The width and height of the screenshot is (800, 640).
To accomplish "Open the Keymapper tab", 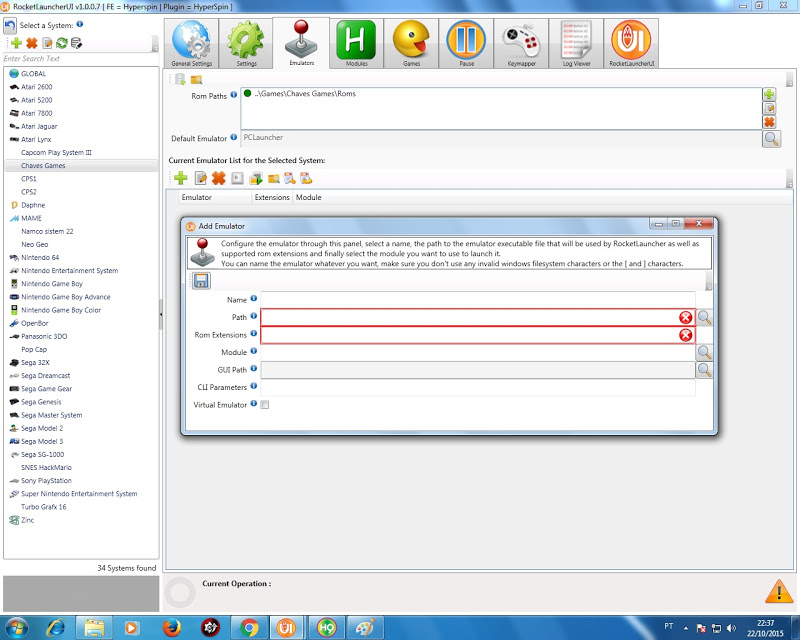I will coord(521,43).
